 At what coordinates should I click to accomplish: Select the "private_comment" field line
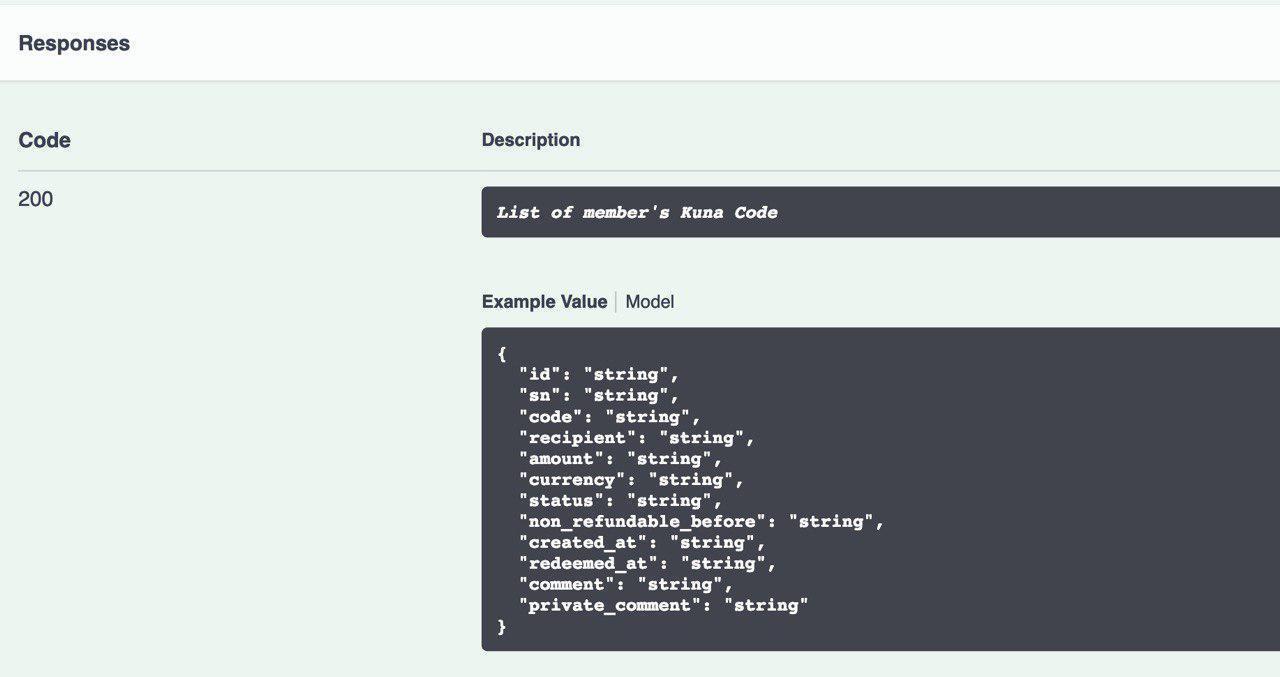coord(663,606)
